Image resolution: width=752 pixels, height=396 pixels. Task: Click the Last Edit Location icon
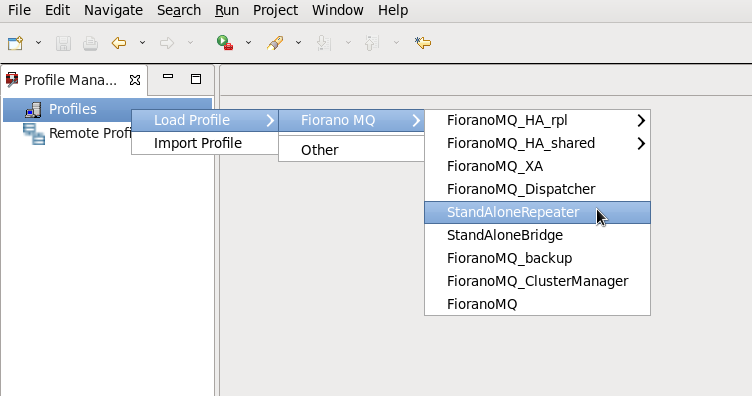point(423,43)
